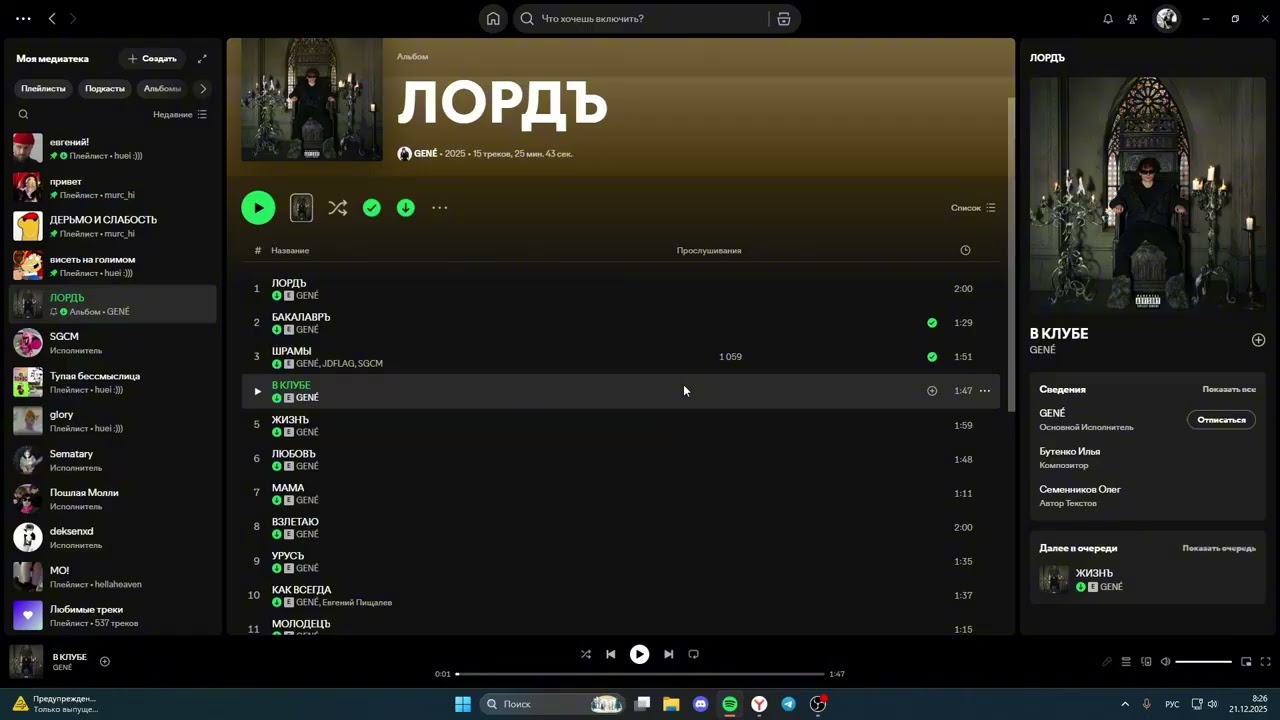The width and height of the screenshot is (1280, 720).
Task: Enter fullscreen with the player bar icon
Action: point(1266,661)
